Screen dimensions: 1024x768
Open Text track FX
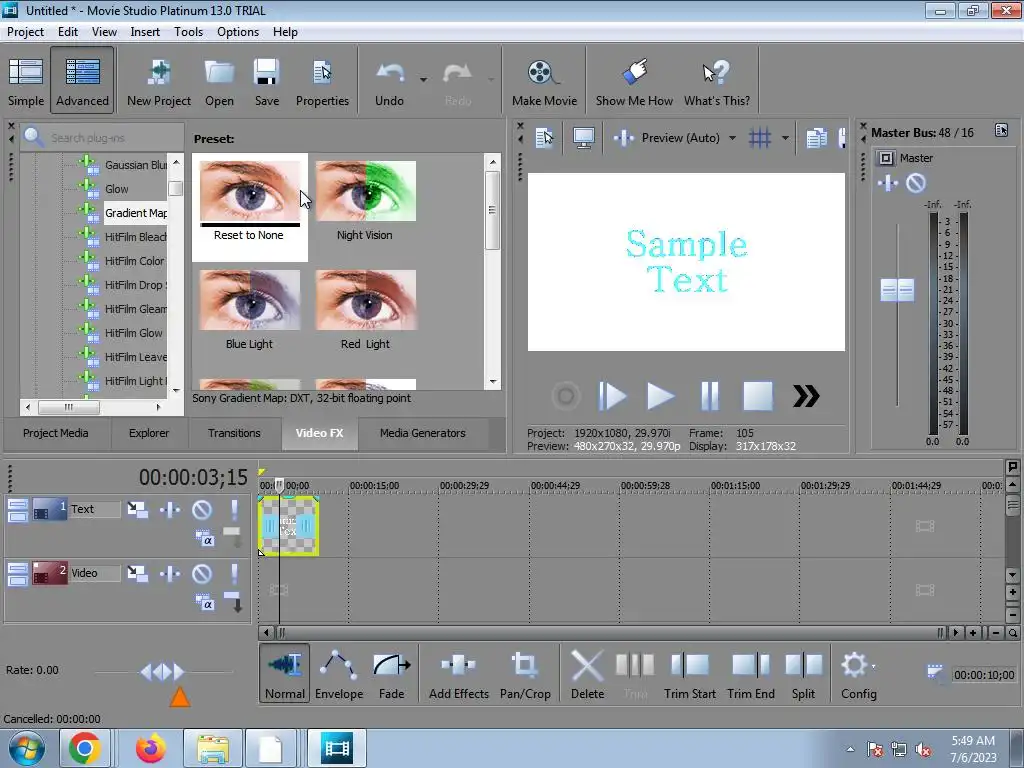[170, 509]
